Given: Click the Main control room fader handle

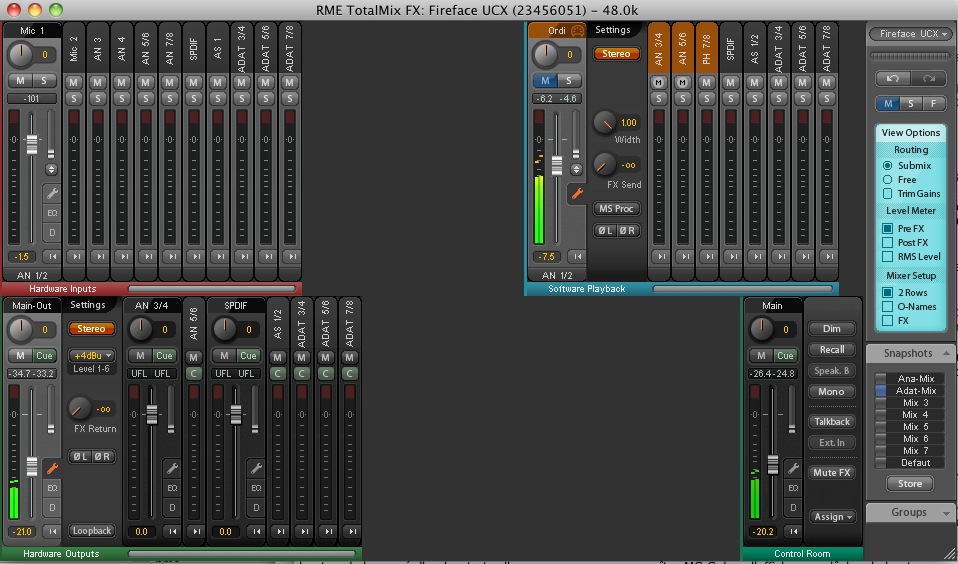Looking at the screenshot, I should (x=773, y=464).
